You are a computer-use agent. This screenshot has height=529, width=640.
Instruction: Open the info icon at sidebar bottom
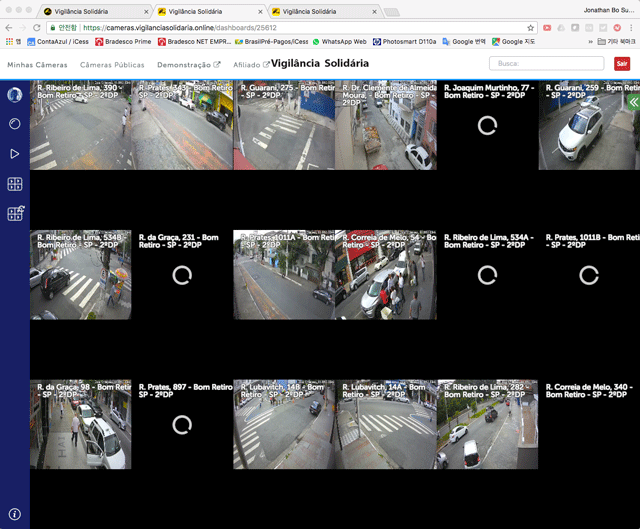pyautogui.click(x=15, y=514)
